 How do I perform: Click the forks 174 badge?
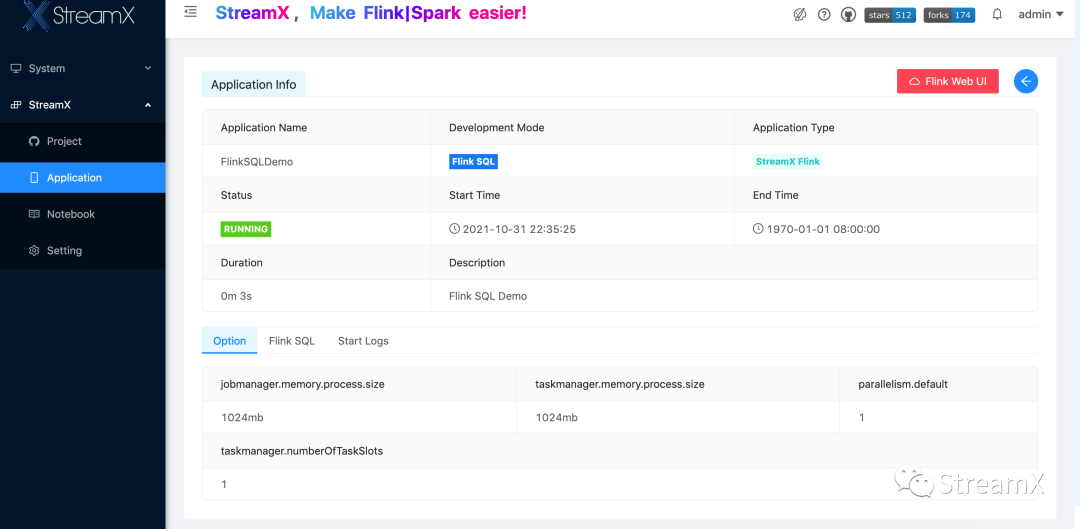(949, 15)
